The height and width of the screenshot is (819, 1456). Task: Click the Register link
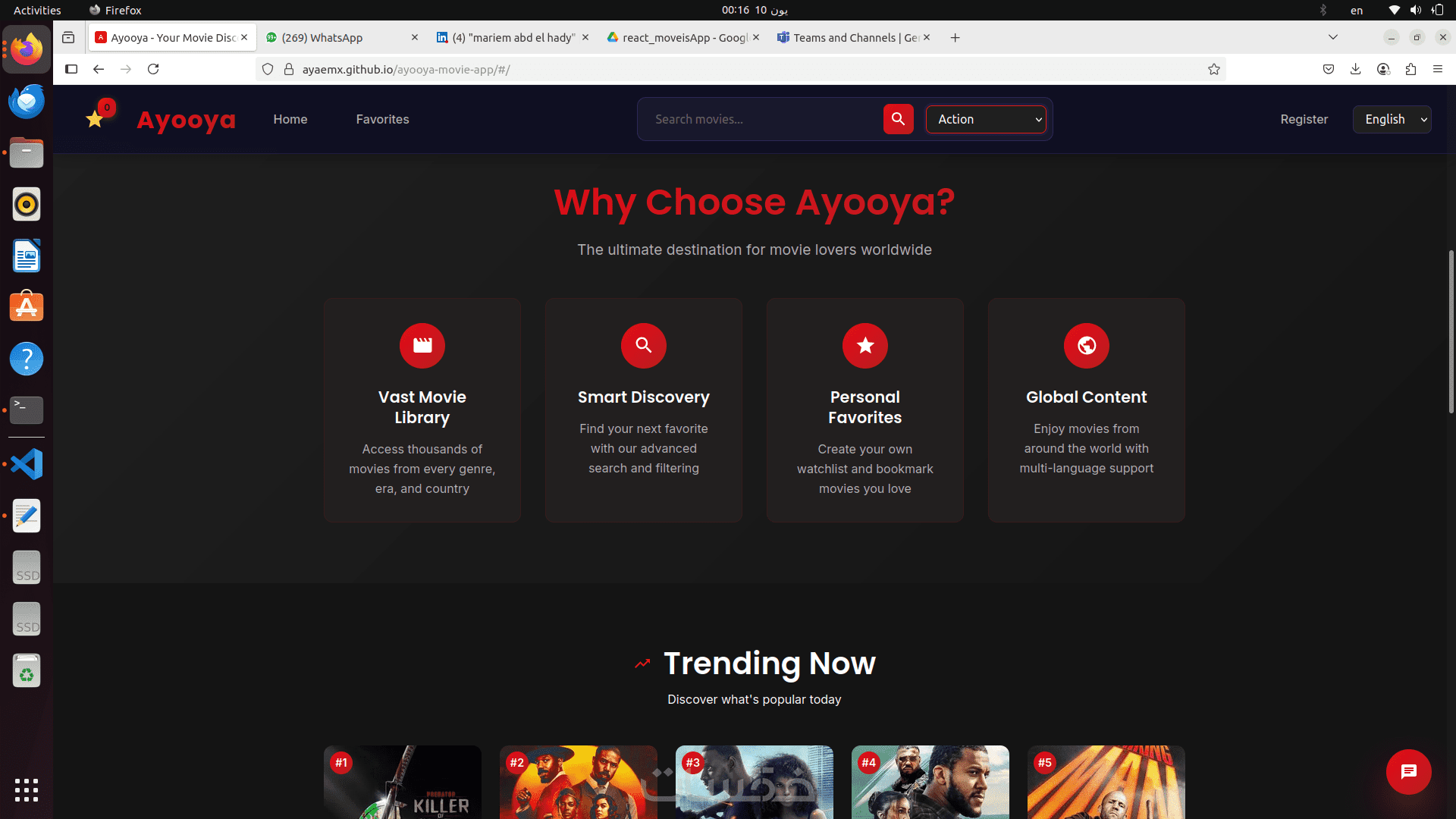click(x=1304, y=119)
